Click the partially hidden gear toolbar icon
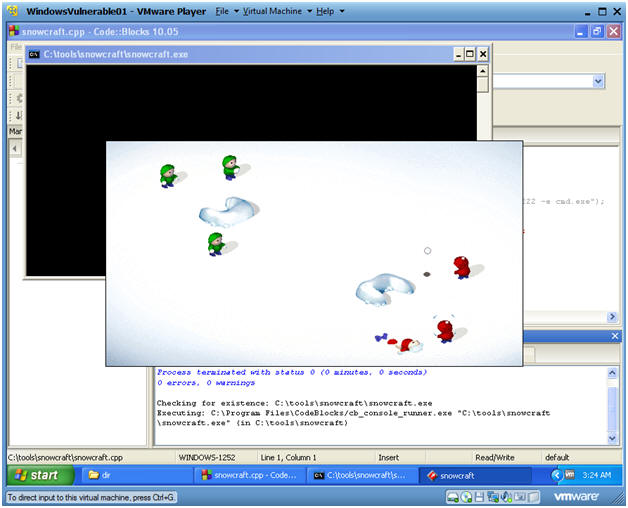Image resolution: width=628 pixels, height=508 pixels. [x=19, y=97]
